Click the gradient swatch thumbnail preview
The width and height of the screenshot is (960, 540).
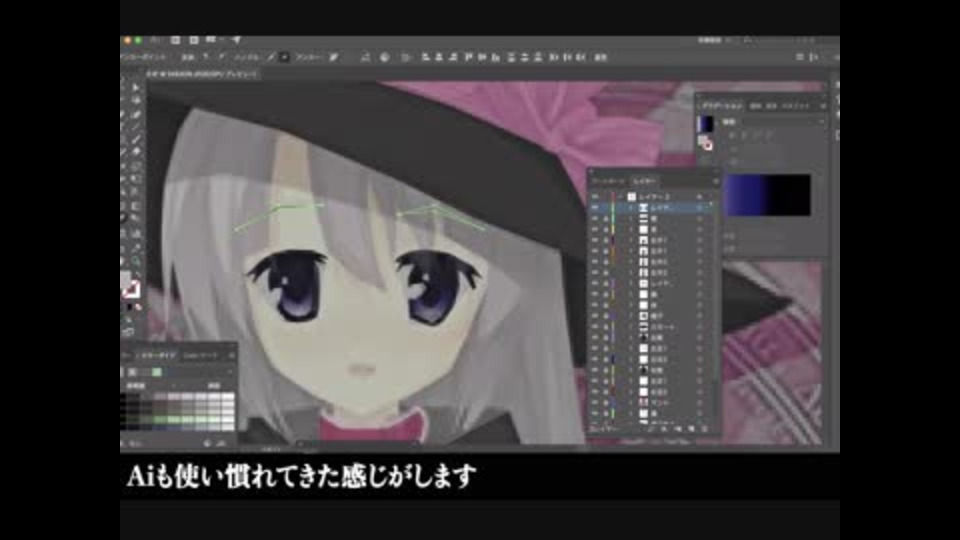point(705,124)
